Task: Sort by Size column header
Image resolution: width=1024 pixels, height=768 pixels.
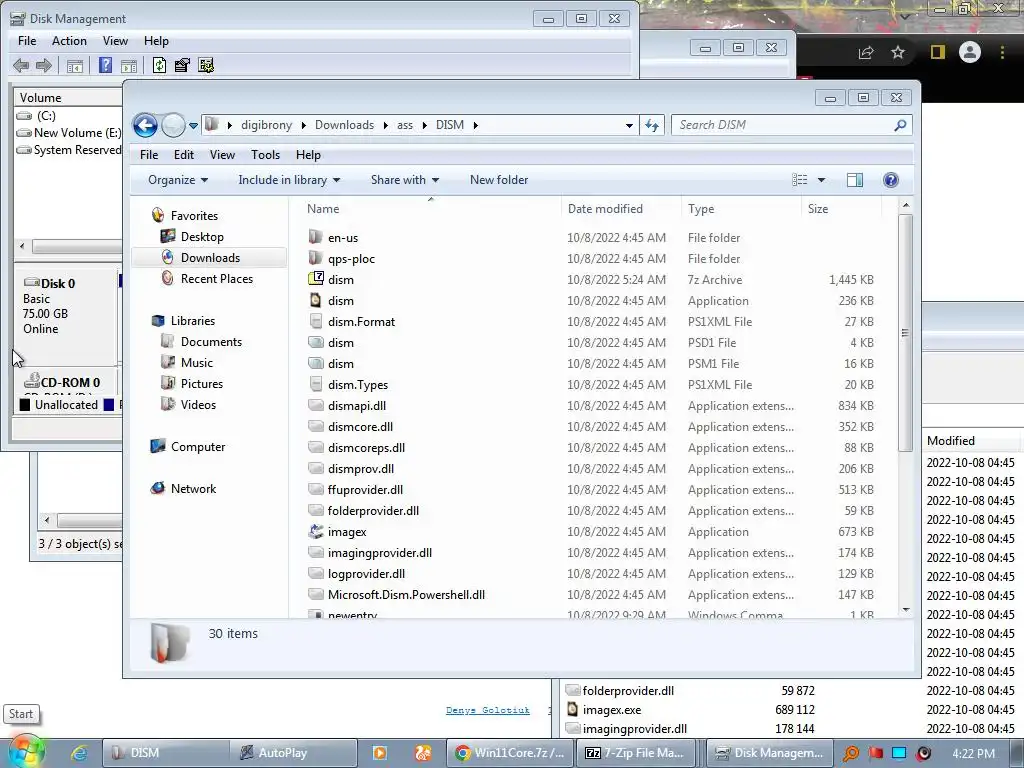Action: [840, 208]
